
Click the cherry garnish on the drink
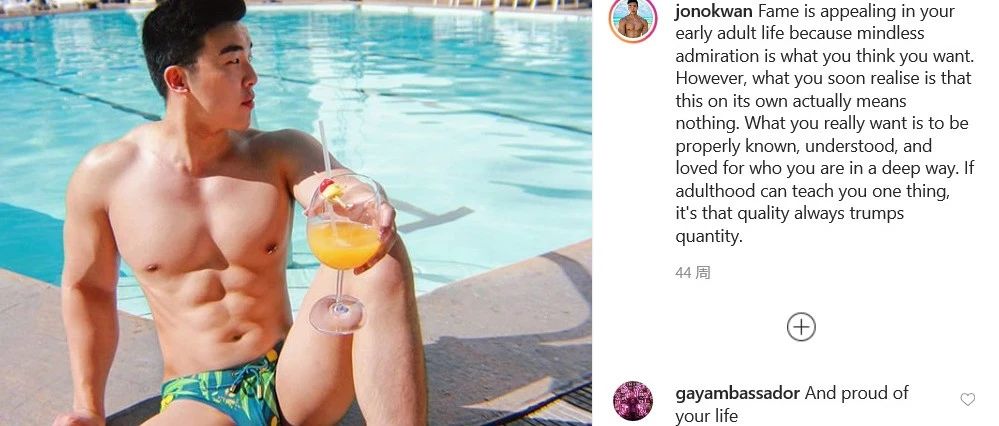coord(327,185)
